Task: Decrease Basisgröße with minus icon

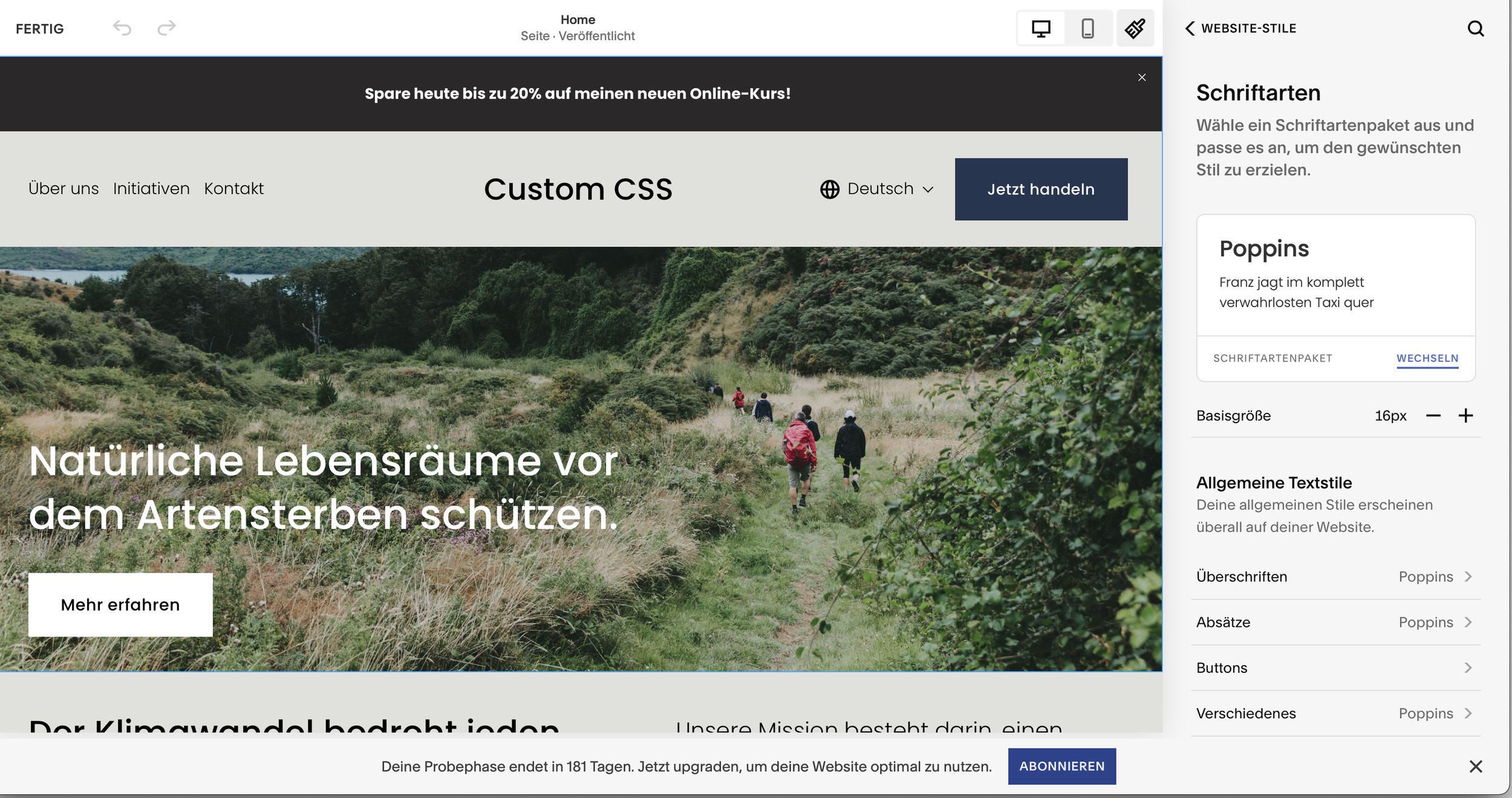Action: coord(1433,416)
